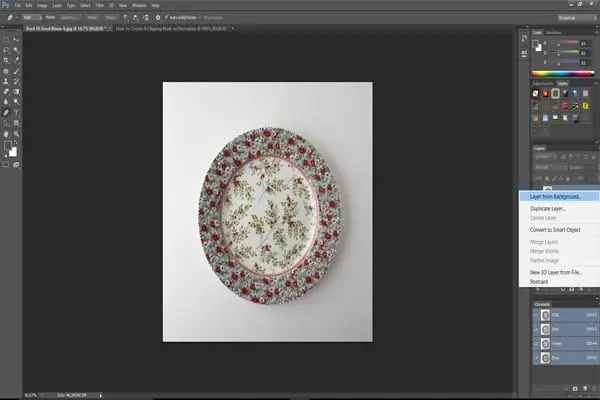Select the Move tool
This screenshot has width=600, height=400.
[16, 40]
